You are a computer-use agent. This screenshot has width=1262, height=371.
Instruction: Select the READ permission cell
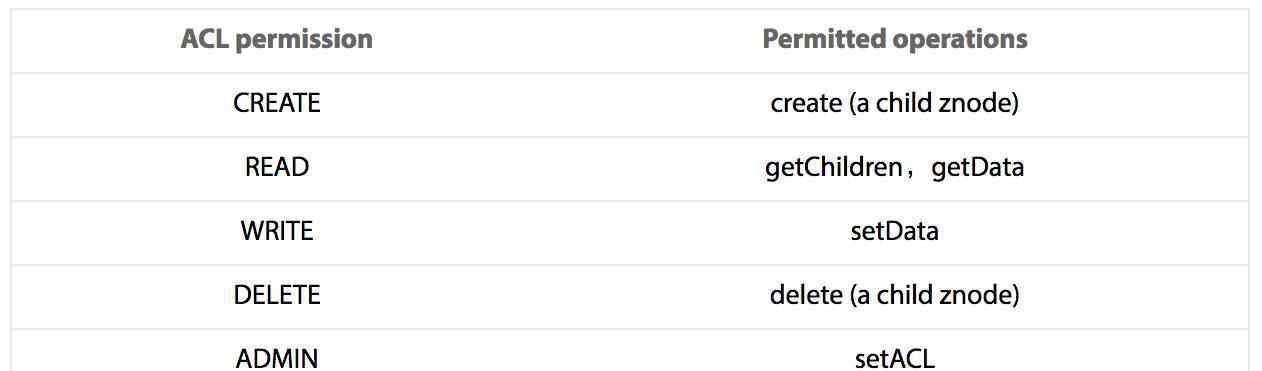[x=277, y=167]
